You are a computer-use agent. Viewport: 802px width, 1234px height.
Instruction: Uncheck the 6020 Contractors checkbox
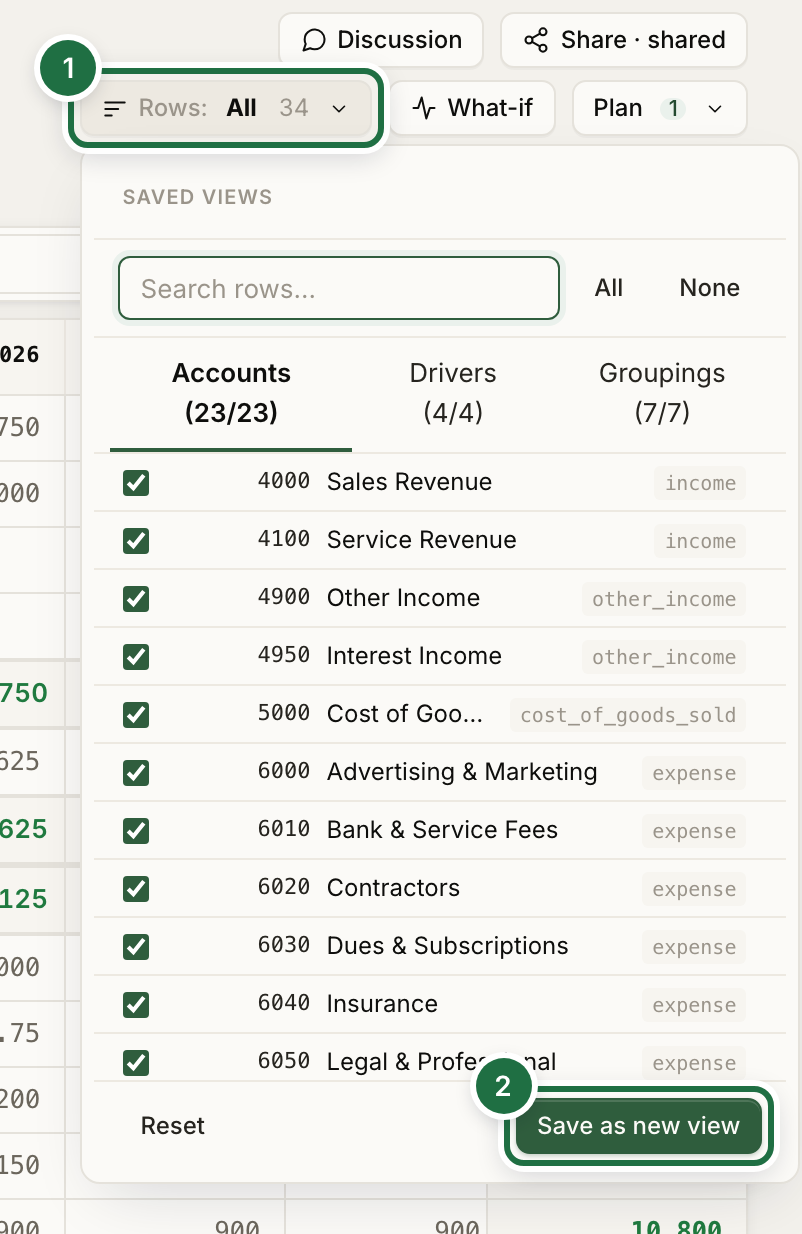pyautogui.click(x=136, y=889)
